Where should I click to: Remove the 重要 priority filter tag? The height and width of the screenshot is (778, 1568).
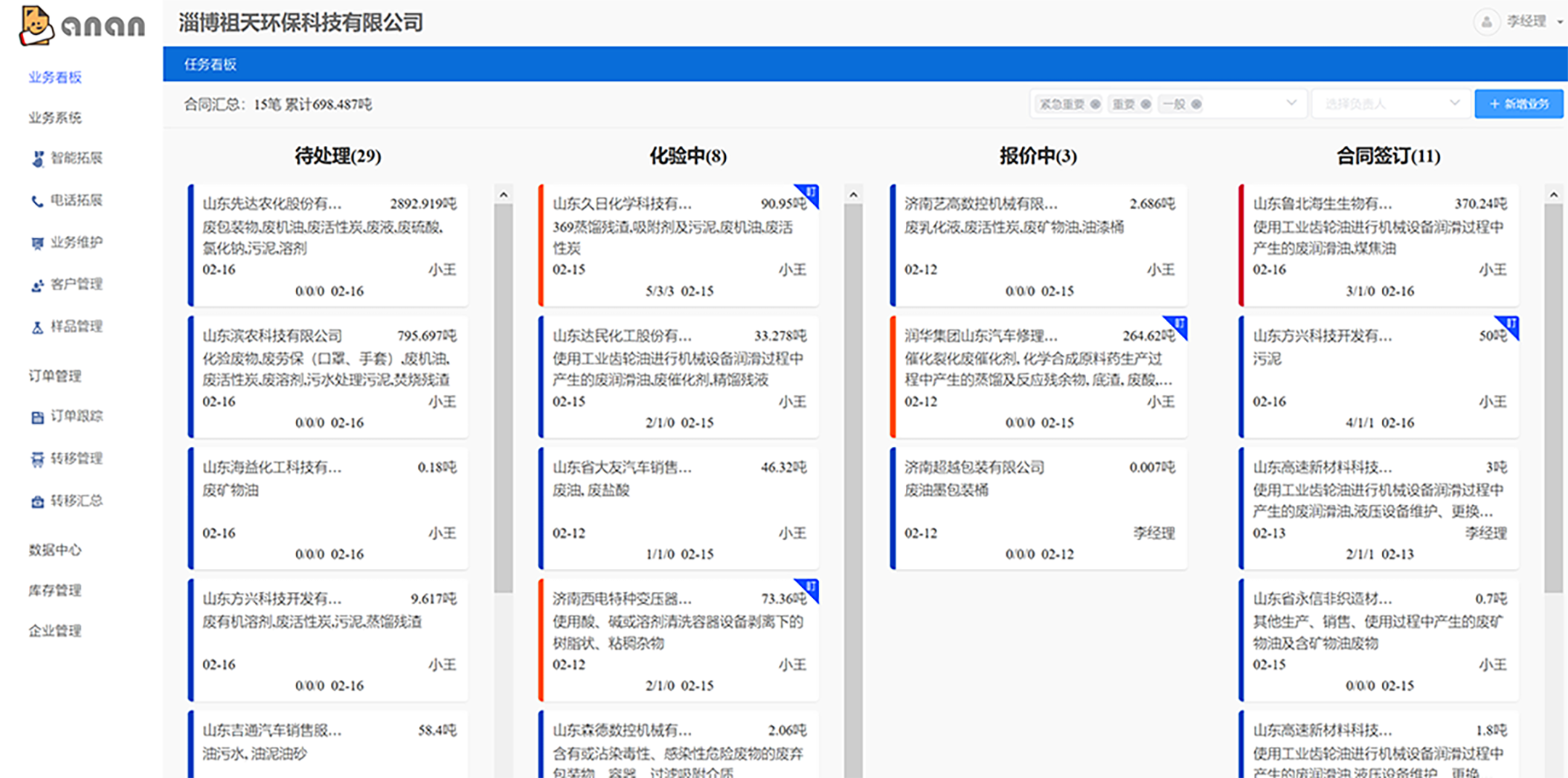coord(1146,105)
